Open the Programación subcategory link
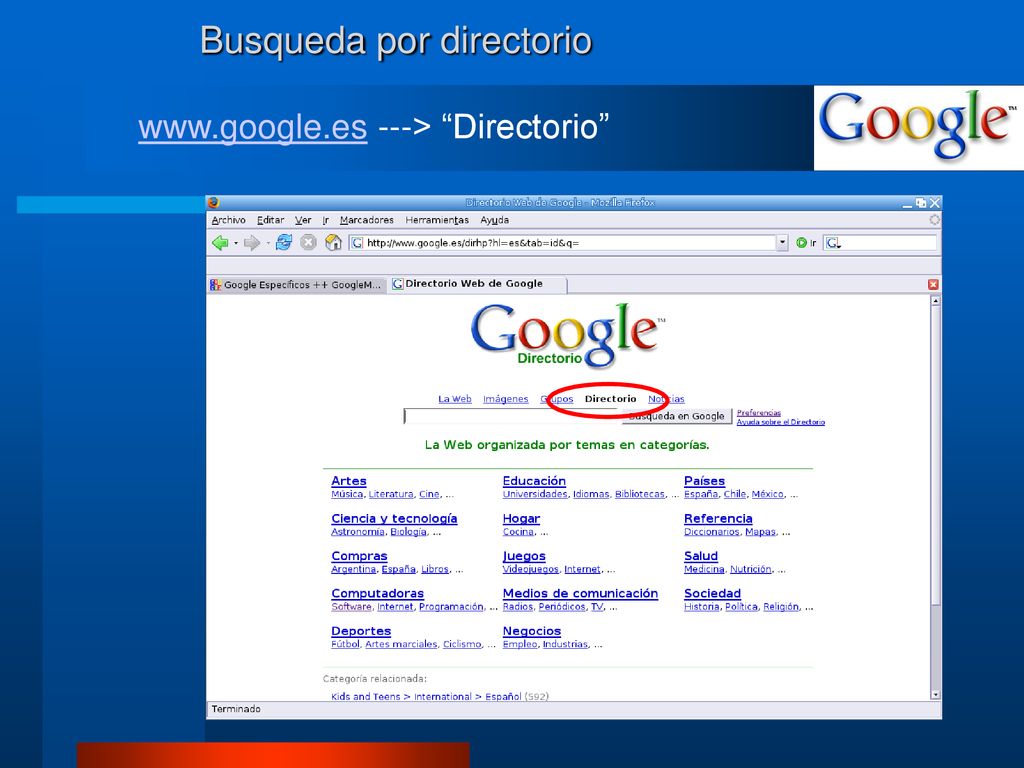The width and height of the screenshot is (1024, 768). [x=451, y=607]
